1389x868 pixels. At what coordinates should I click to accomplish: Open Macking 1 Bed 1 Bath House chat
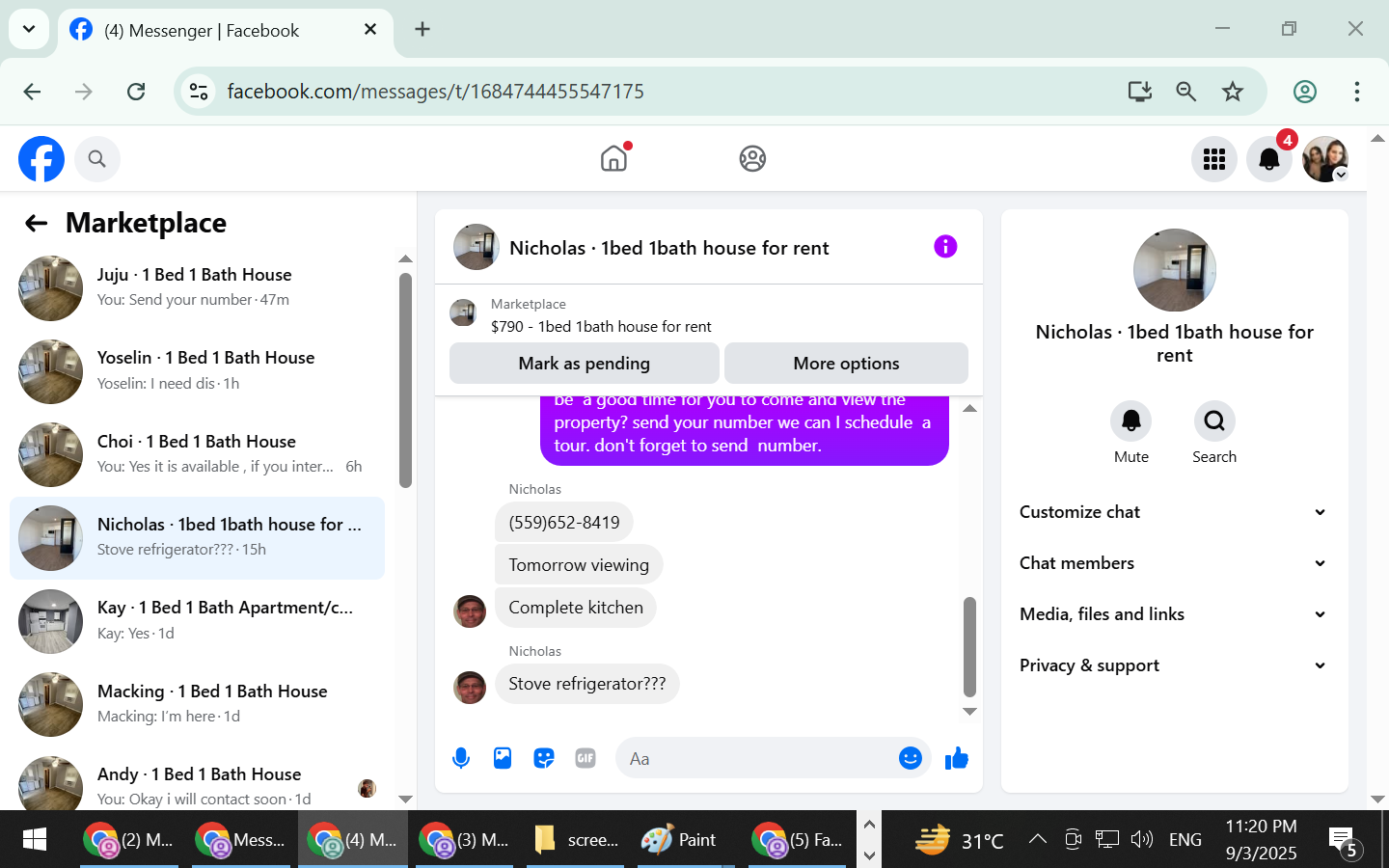click(197, 705)
